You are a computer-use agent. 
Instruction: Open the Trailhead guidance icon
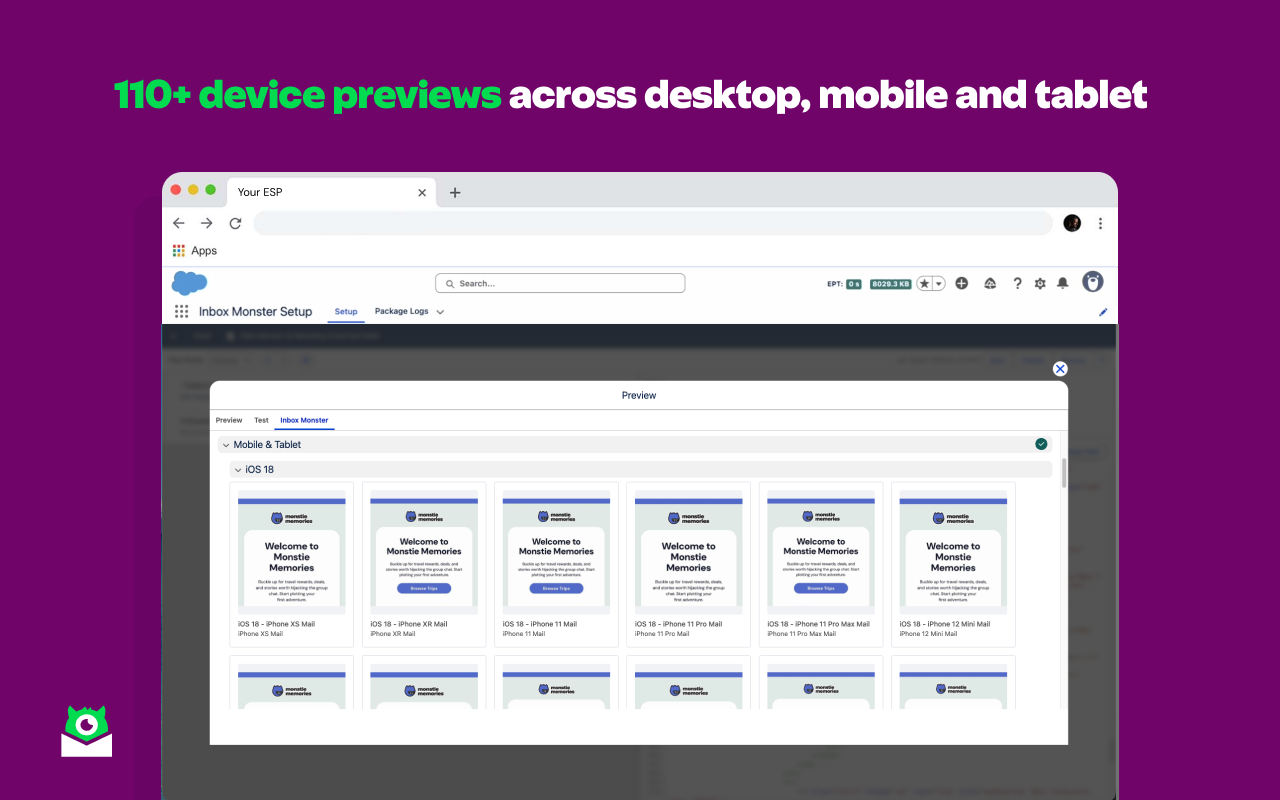pos(990,283)
